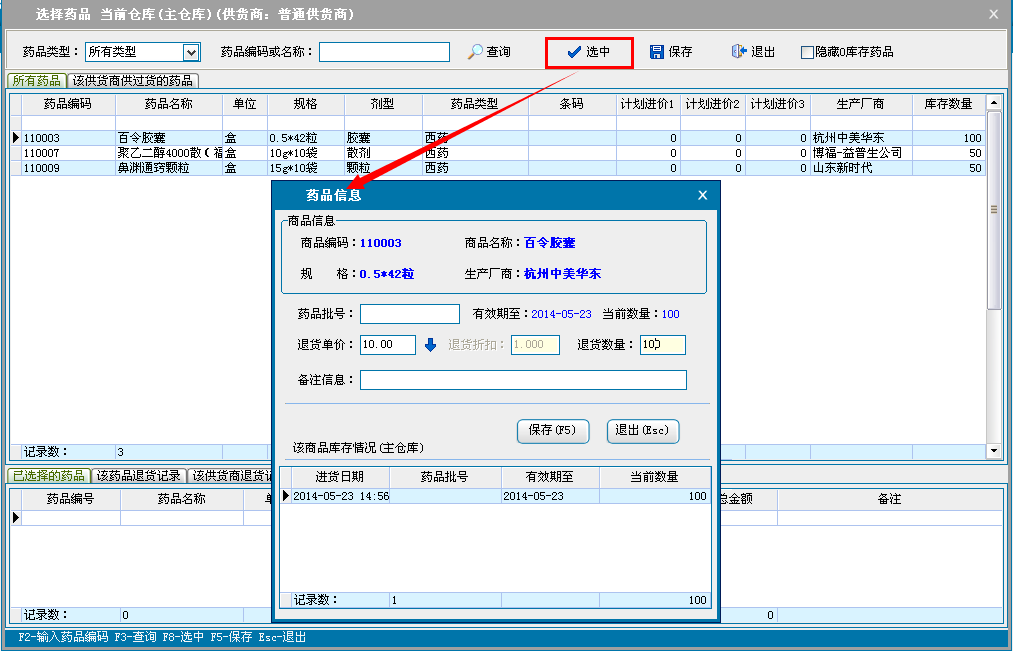
Task: Click the 查询 magnifier search icon
Action: [x=476, y=52]
